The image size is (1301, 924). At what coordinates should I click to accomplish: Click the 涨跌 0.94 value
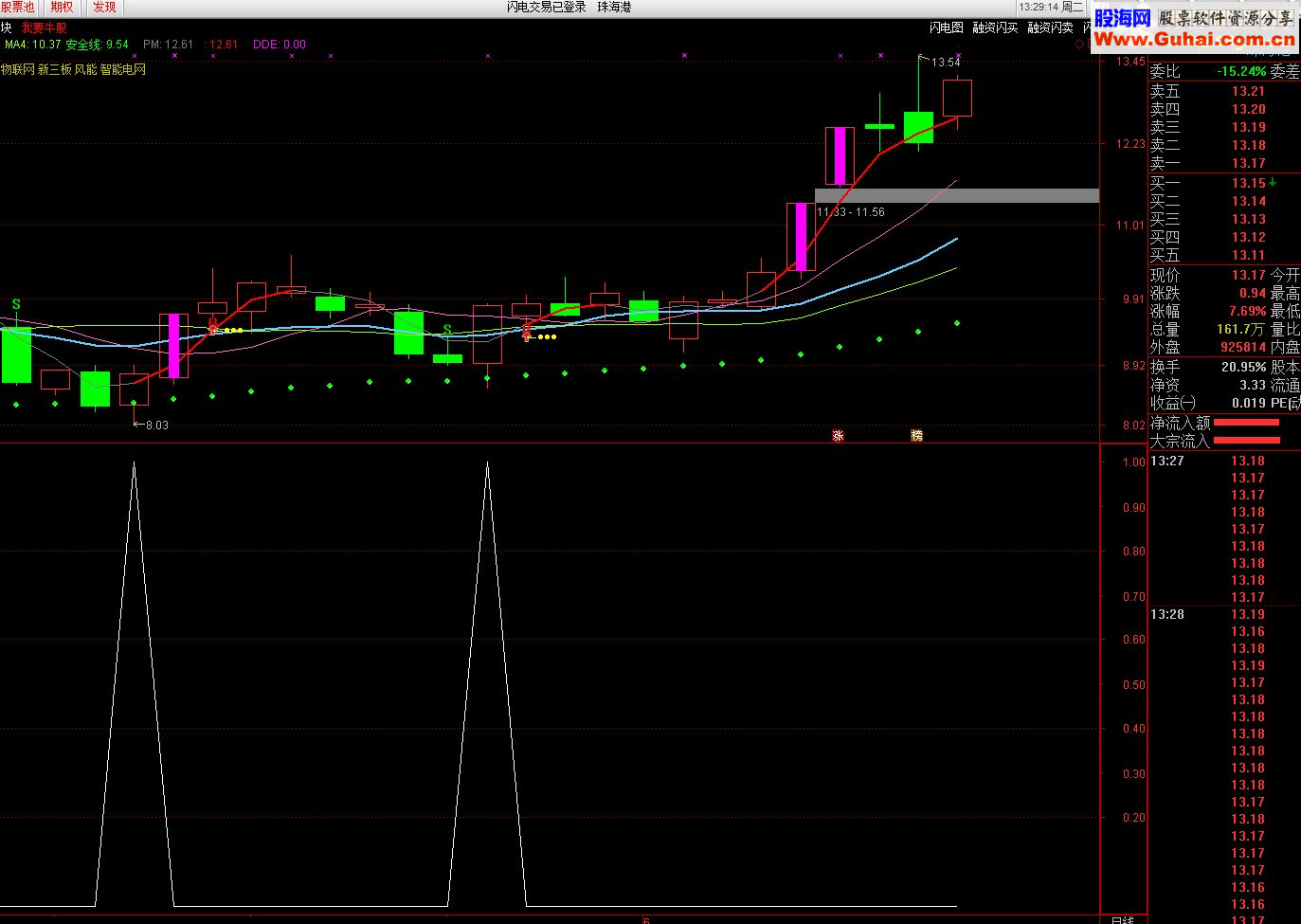1253,293
